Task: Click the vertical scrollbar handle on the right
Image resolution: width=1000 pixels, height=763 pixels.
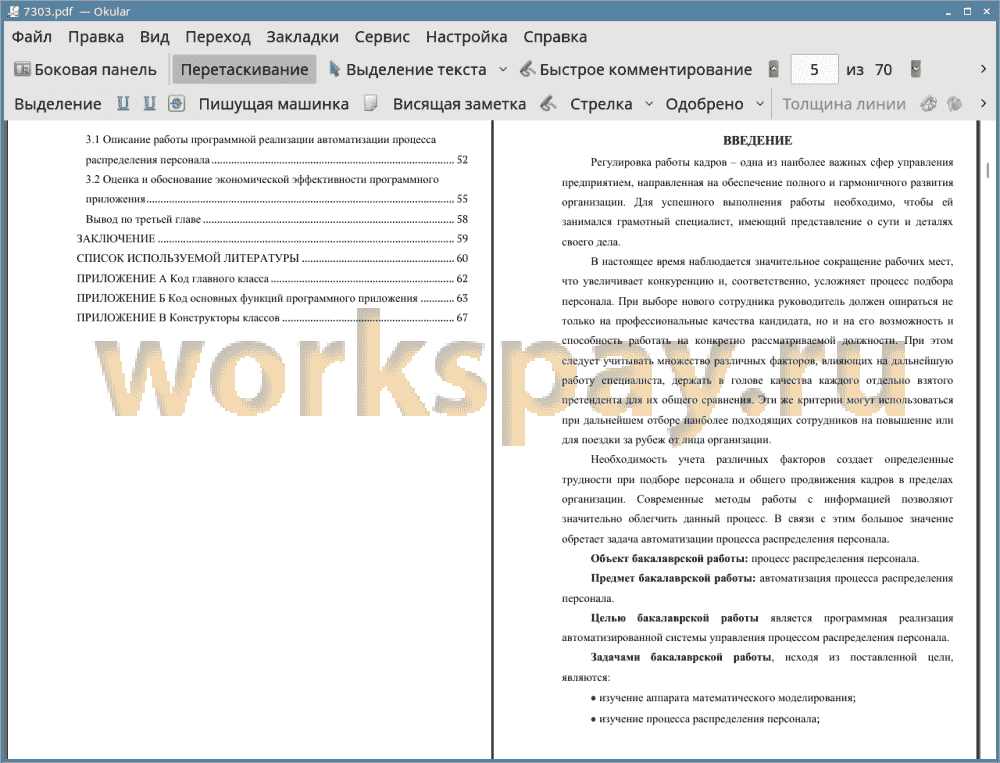Action: (988, 170)
